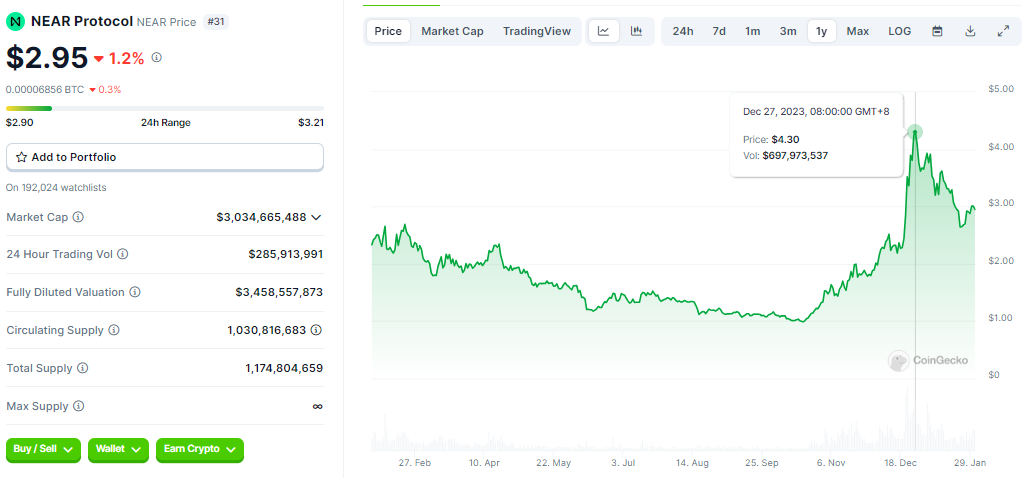Open 24 Hour Trading Vol info icon
This screenshot has height=478, width=1025.
click(x=122, y=254)
